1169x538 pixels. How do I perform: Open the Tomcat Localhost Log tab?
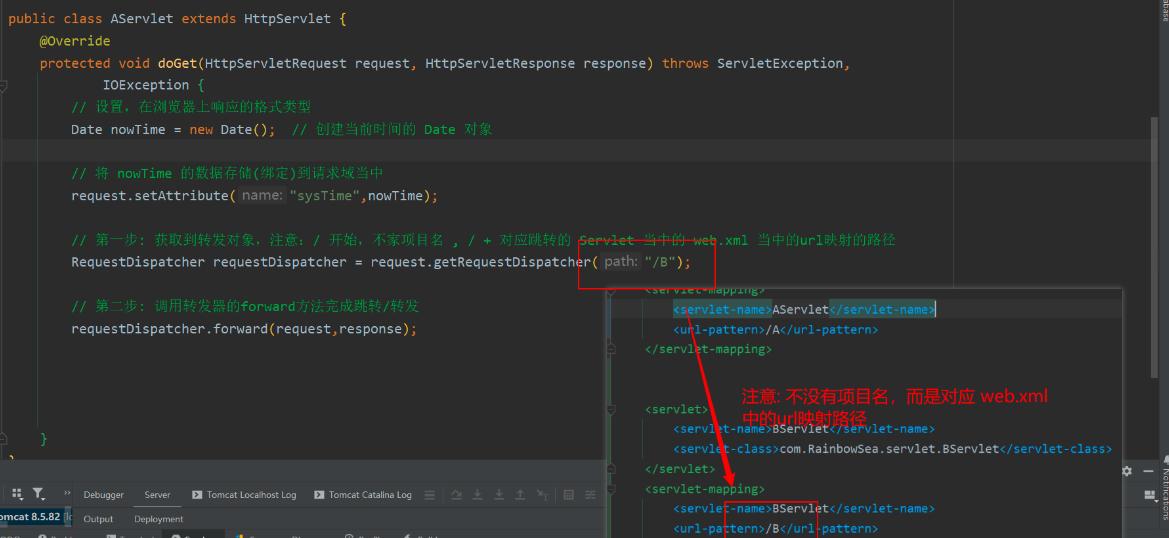pos(244,494)
